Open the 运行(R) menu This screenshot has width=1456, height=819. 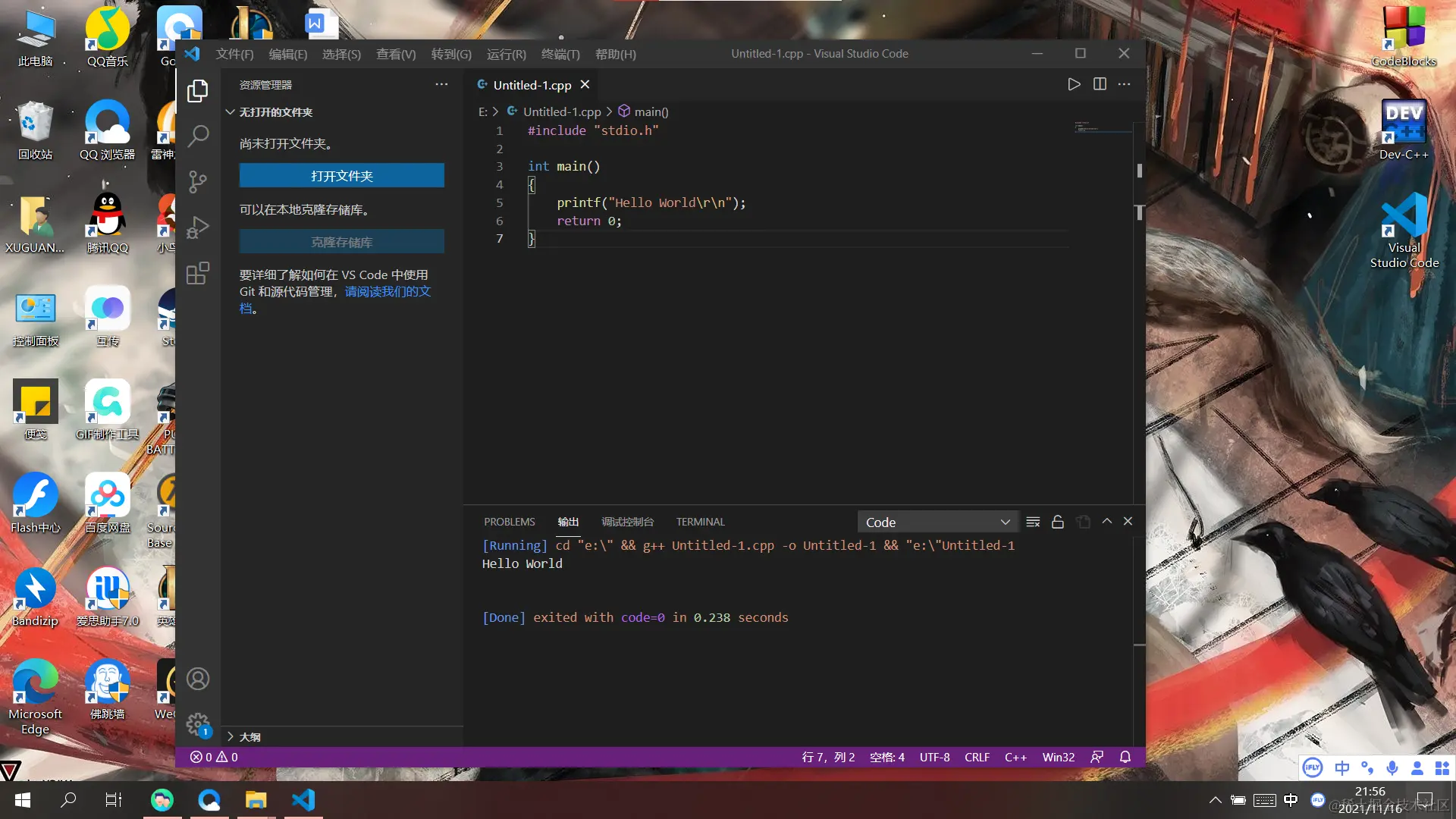[x=506, y=54]
